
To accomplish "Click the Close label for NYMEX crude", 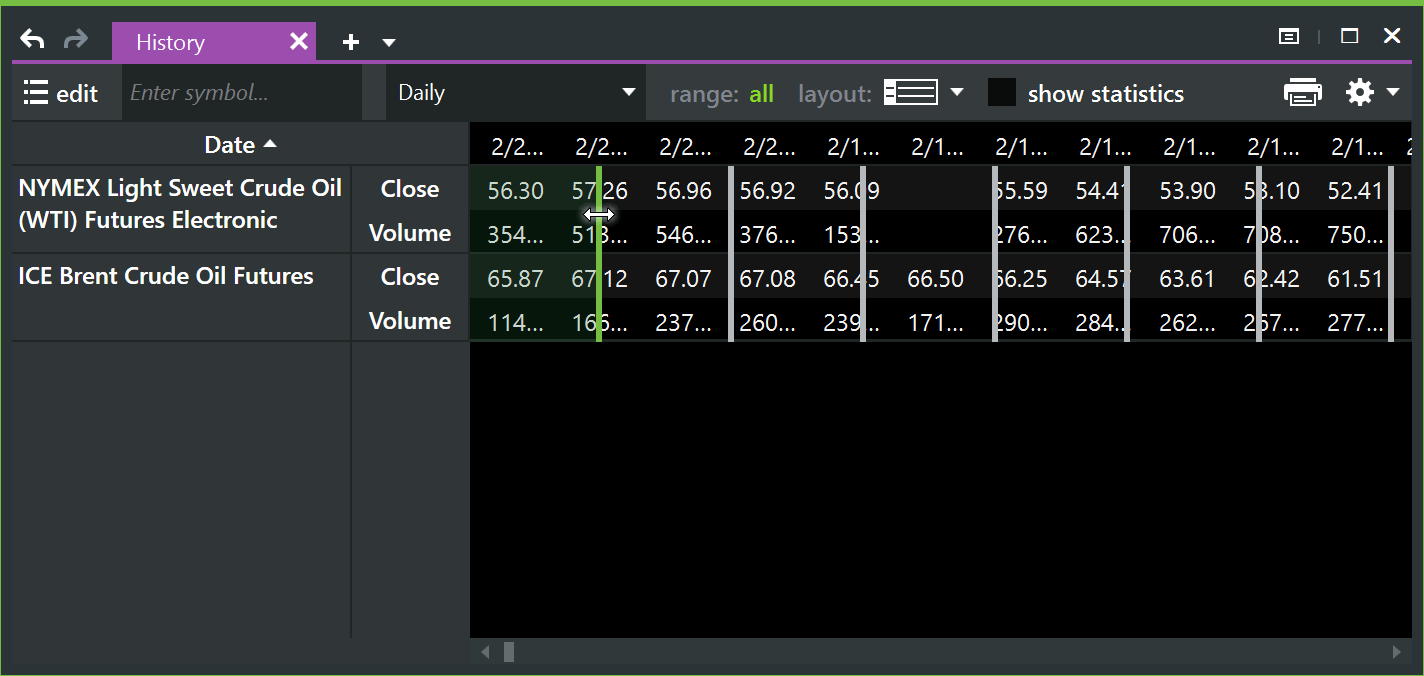I will click(410, 189).
